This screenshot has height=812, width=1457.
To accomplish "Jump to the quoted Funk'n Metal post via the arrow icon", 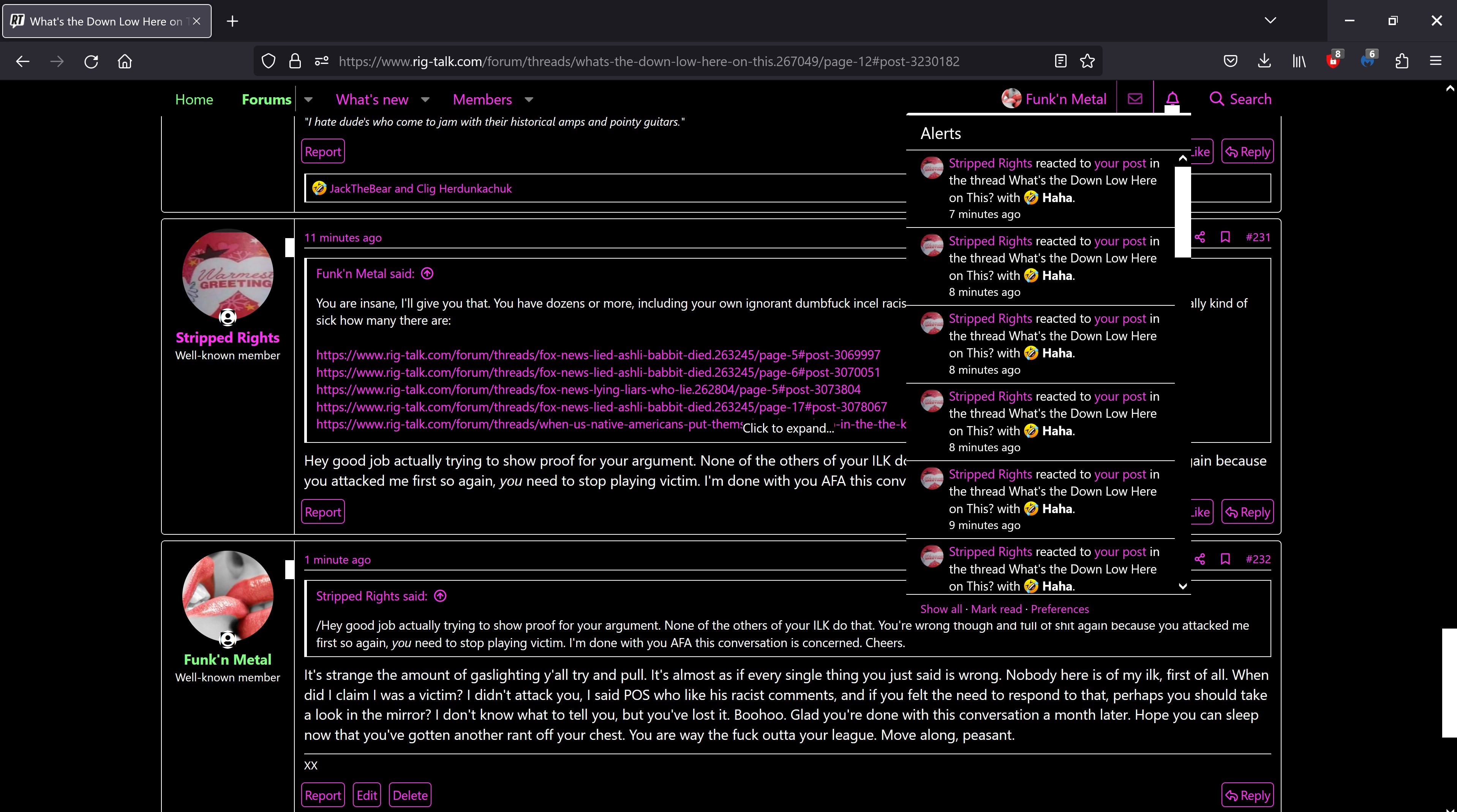I will pos(428,274).
